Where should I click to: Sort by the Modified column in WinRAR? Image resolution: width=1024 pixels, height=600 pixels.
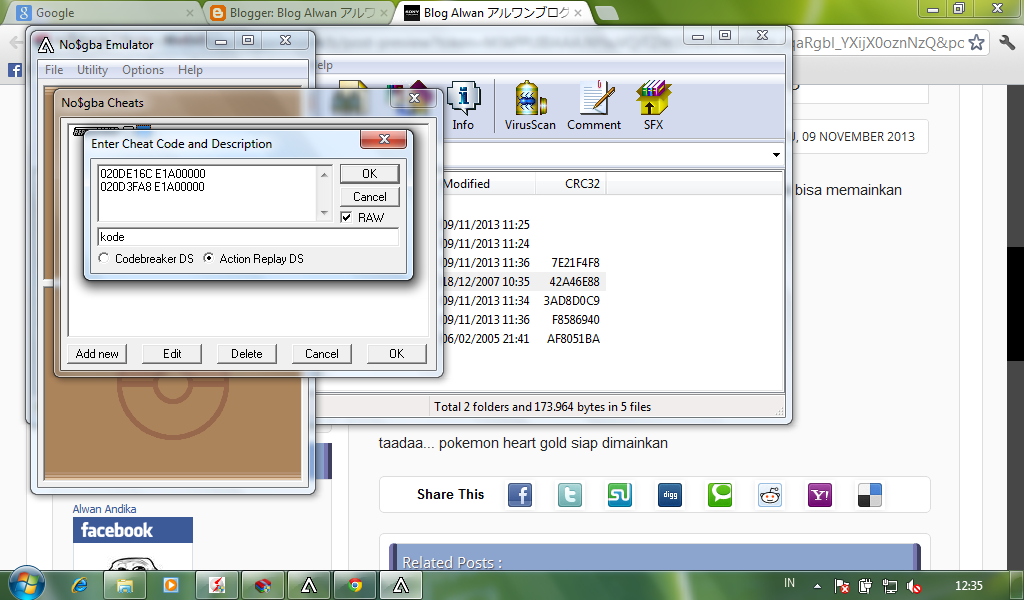coord(488,184)
